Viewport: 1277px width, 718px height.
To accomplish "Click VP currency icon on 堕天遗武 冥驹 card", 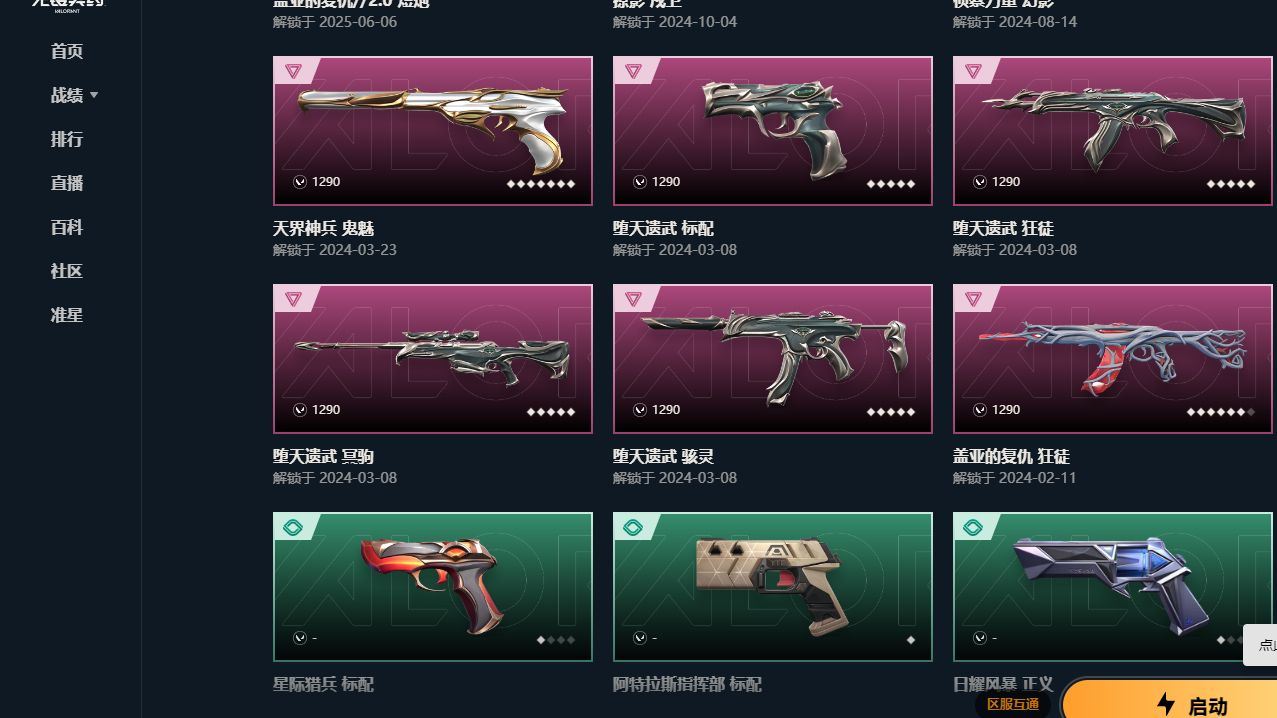I will pyautogui.click(x=299, y=410).
